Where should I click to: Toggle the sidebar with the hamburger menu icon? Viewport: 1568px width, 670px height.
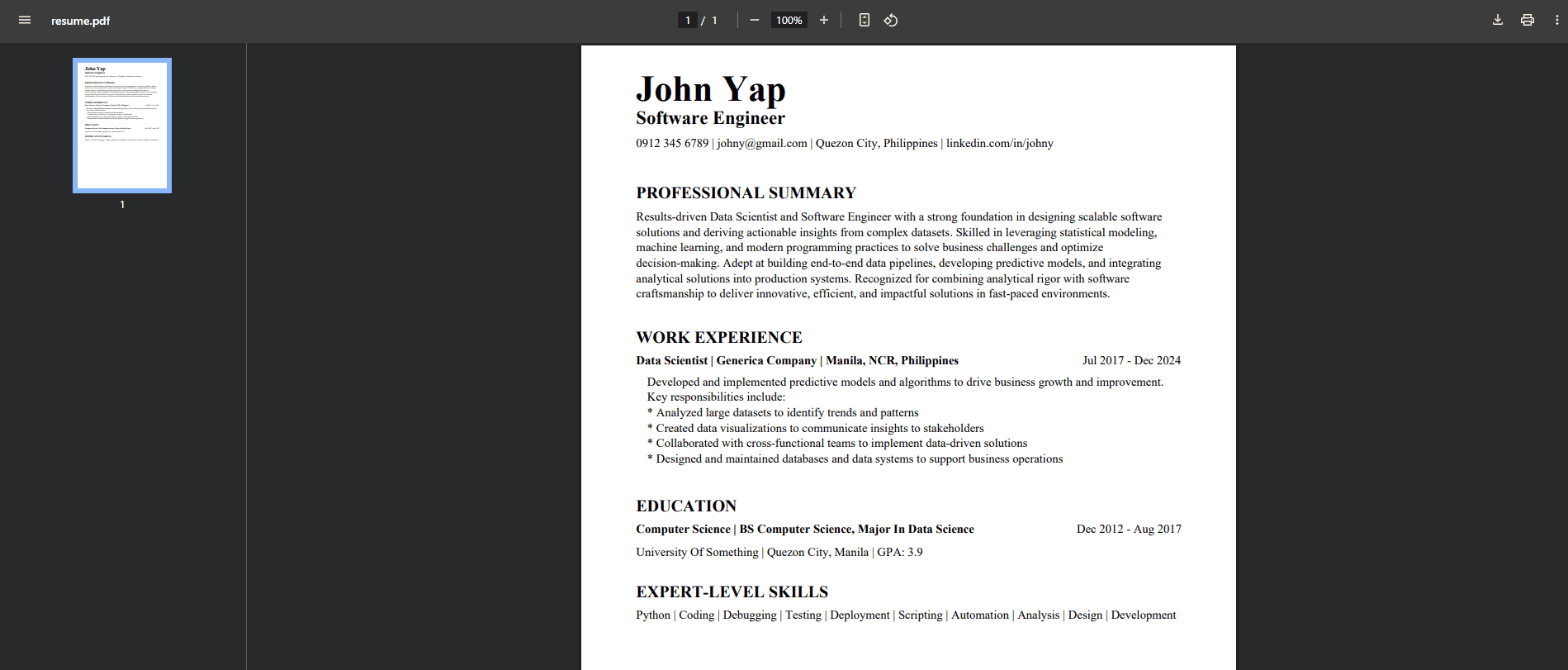coord(25,21)
